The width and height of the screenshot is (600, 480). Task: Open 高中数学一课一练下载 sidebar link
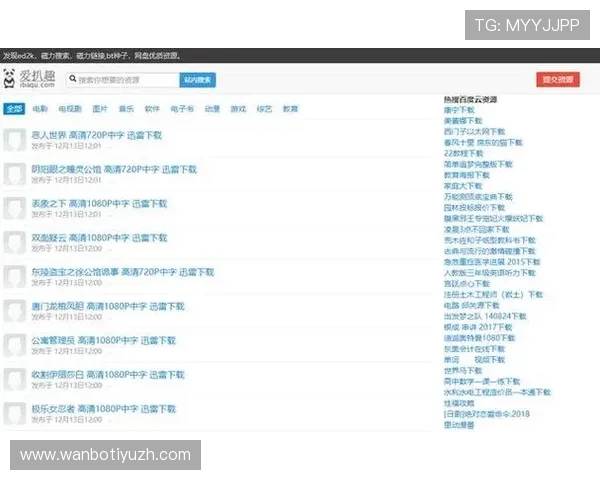pos(482,382)
